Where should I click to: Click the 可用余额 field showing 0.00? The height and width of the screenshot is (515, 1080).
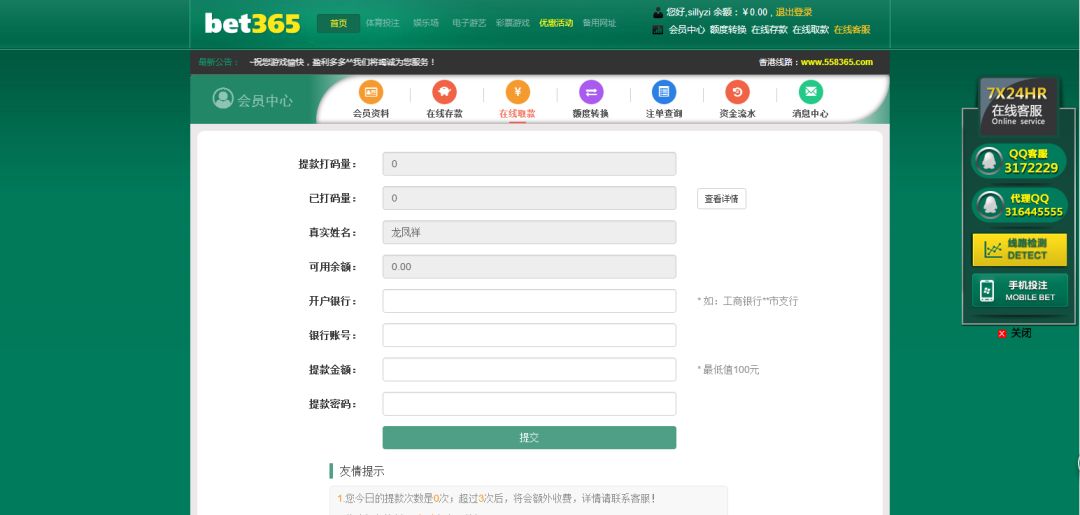[529, 266]
